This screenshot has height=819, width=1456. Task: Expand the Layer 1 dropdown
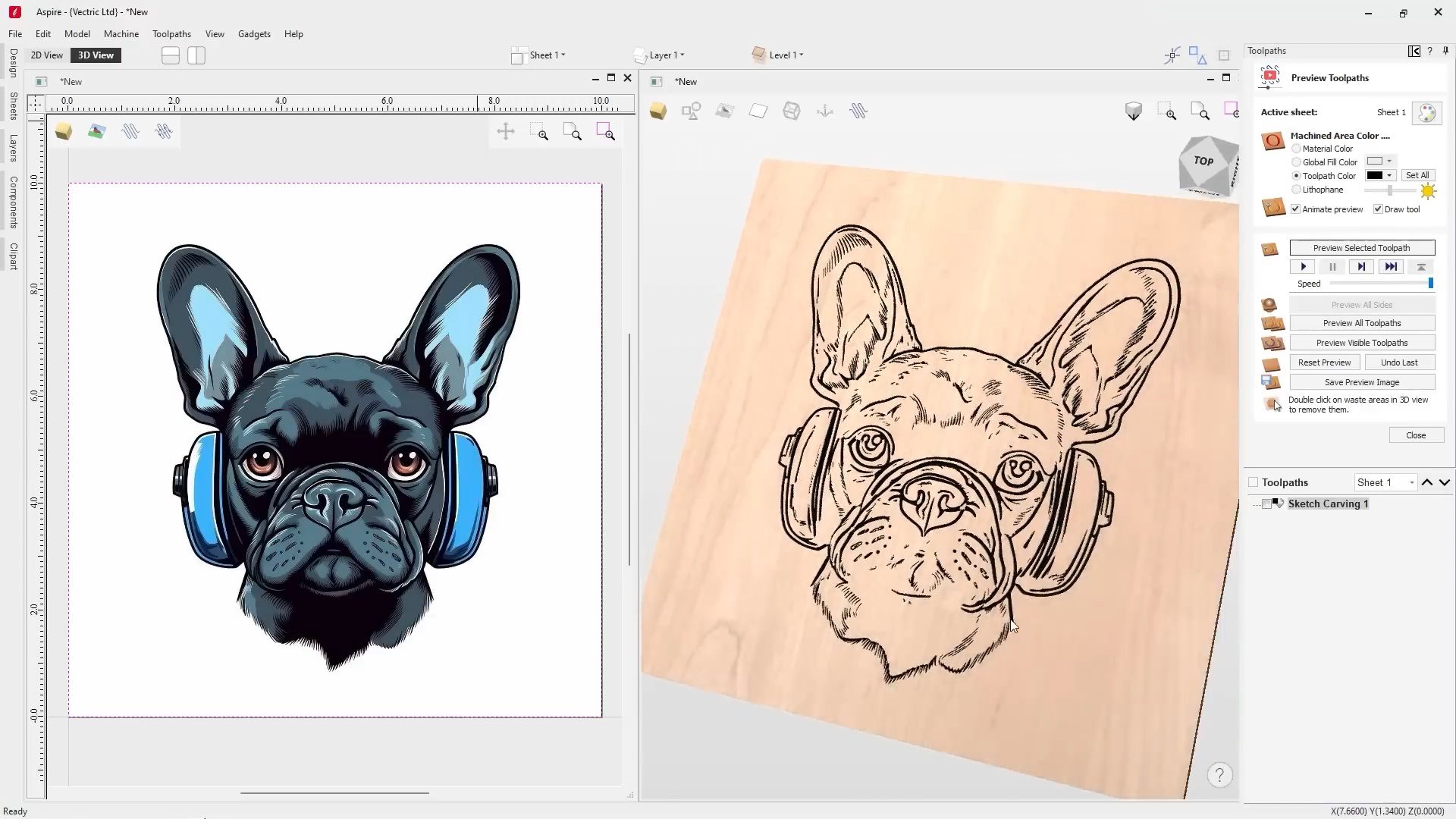click(667, 55)
